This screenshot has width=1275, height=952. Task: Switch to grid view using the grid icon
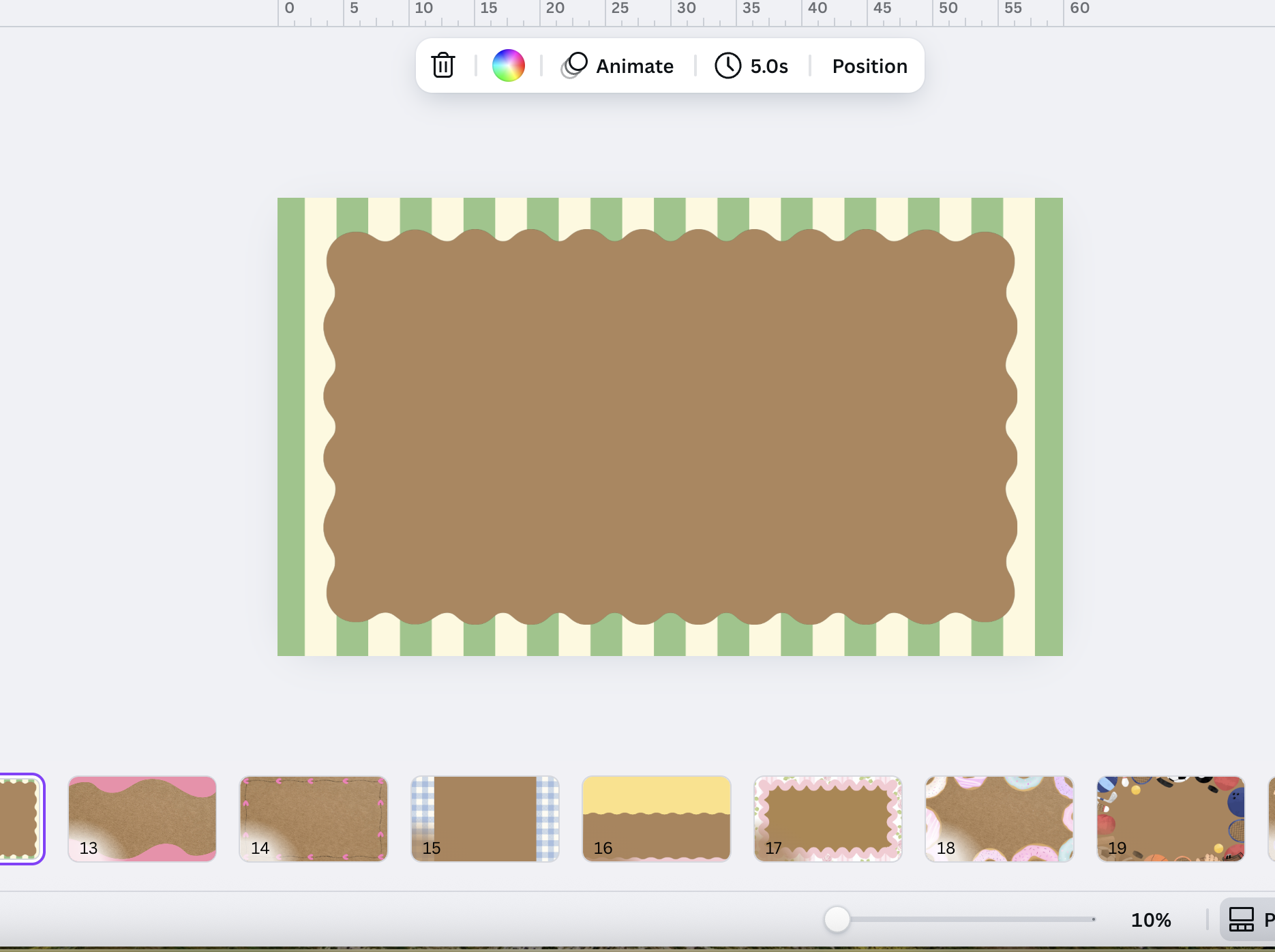(1241, 919)
